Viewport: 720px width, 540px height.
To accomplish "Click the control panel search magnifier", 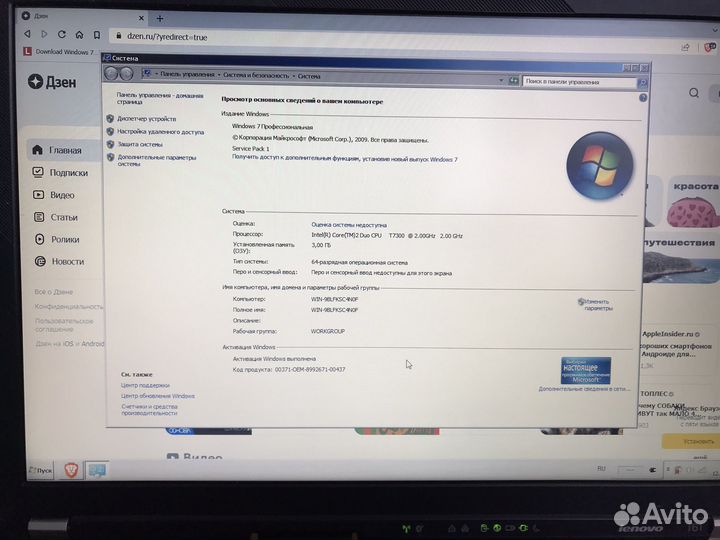I will pos(642,83).
